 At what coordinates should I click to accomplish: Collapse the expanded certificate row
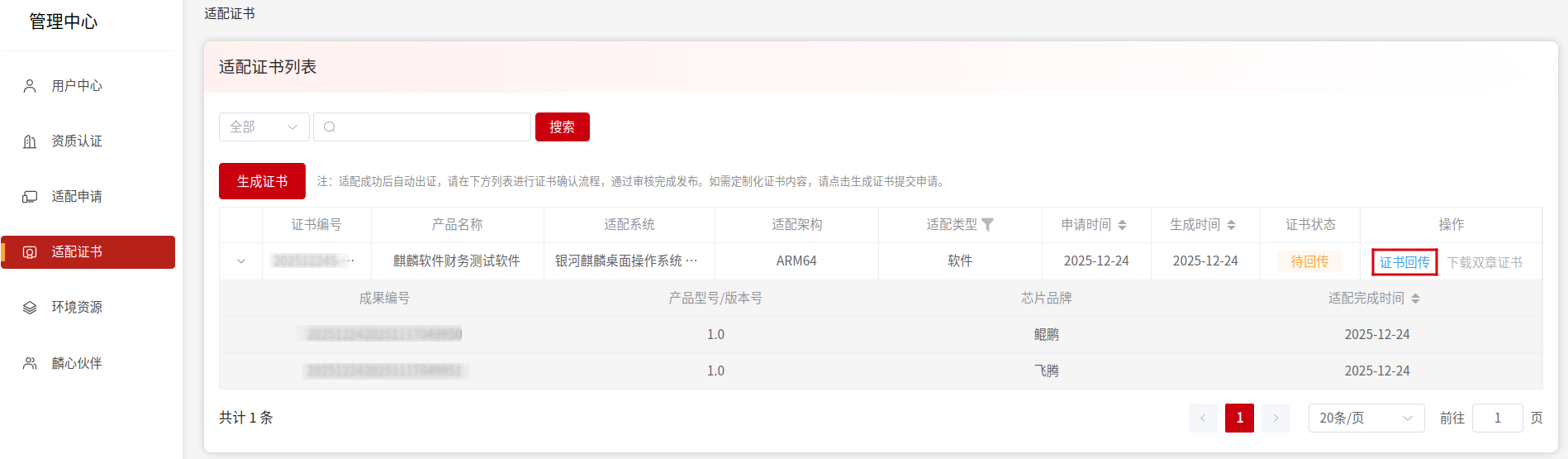point(241,261)
